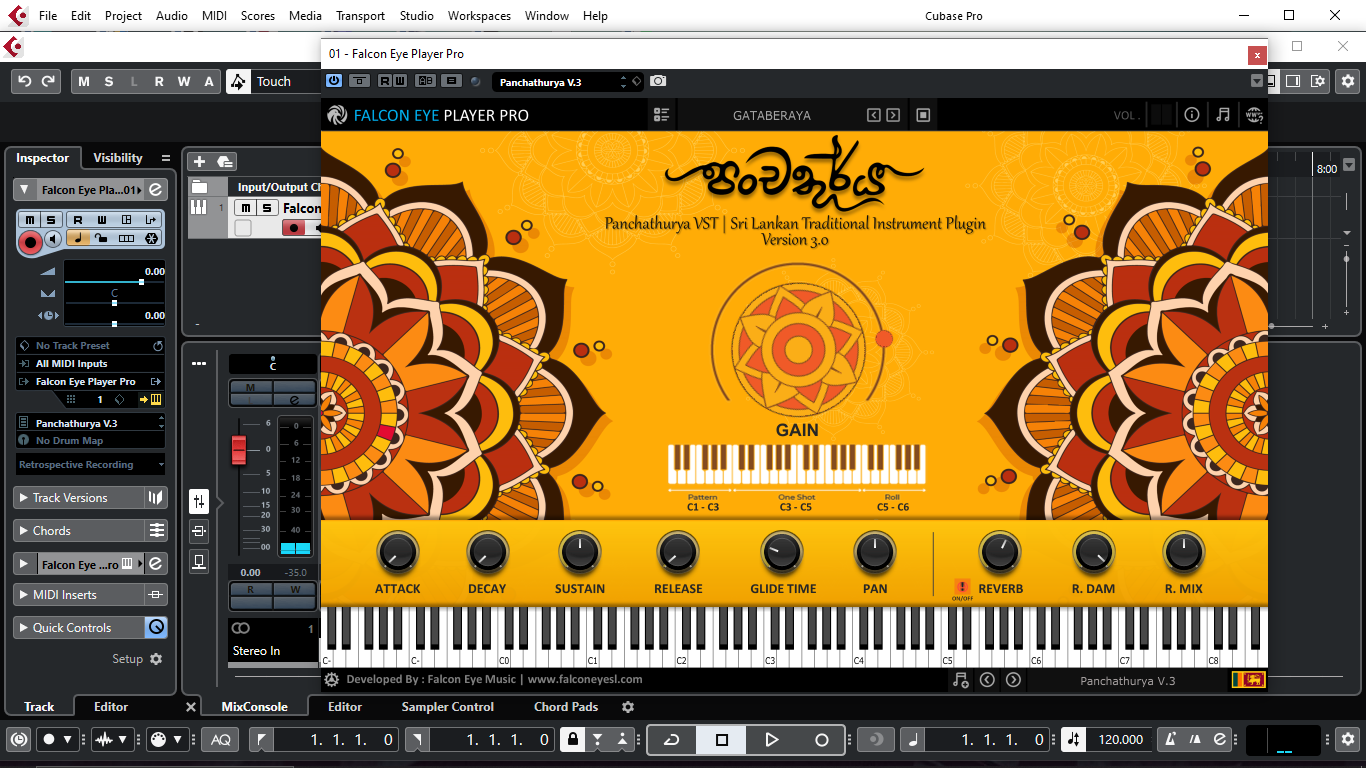
Task: Click the tempo field showing 120.000
Action: pos(1120,740)
